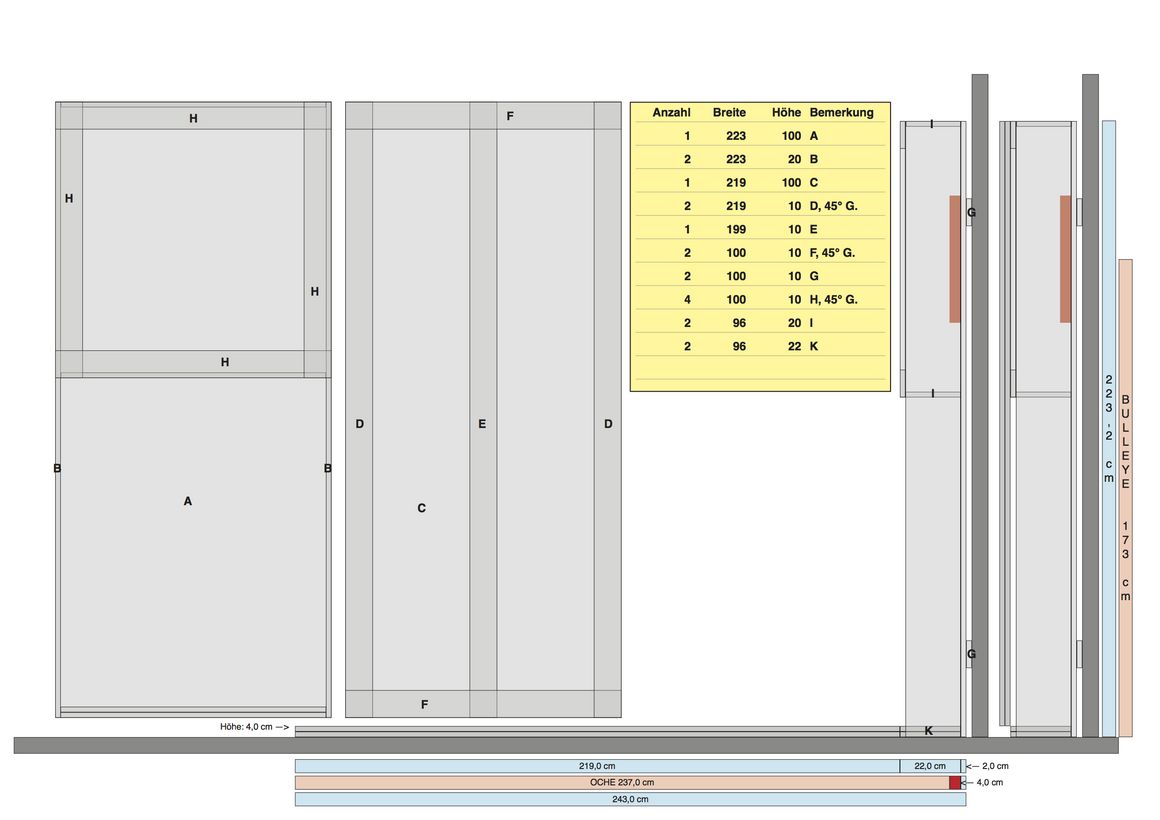Select the Bemerkung column header
The width and height of the screenshot is (1160, 820).
click(841, 113)
